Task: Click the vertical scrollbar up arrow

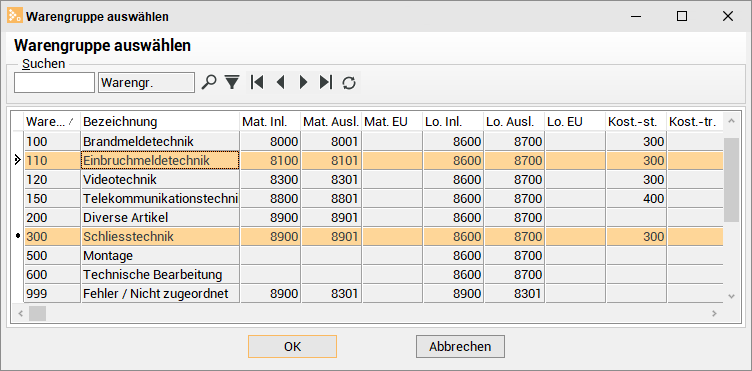Action: (x=731, y=121)
